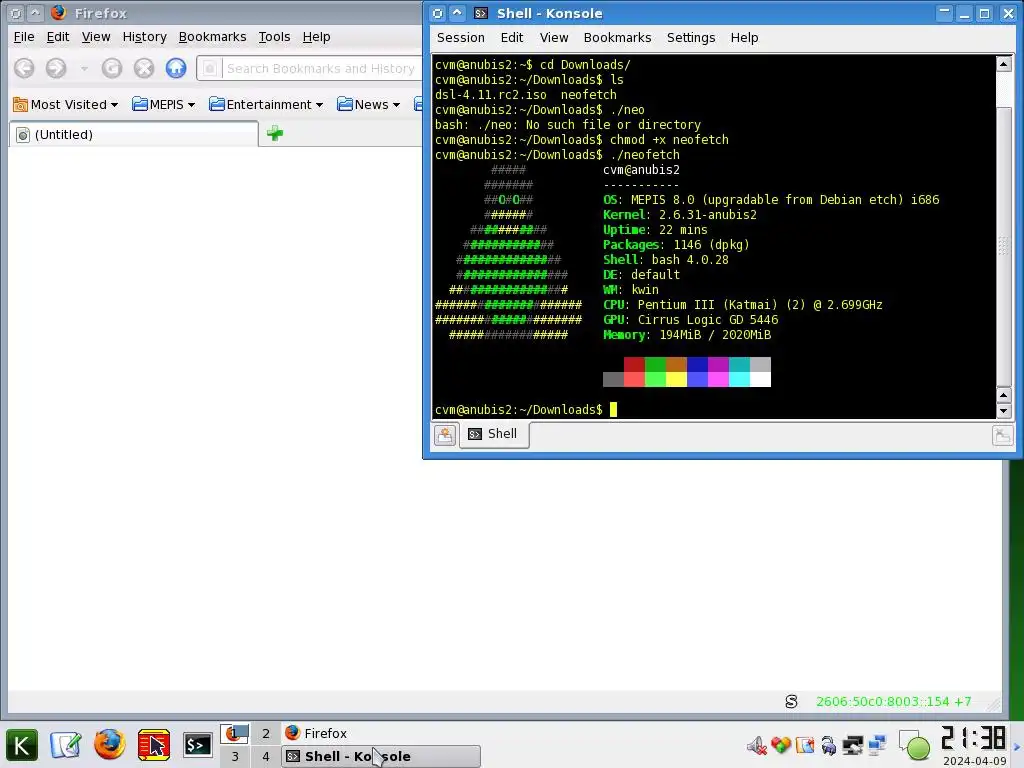Open the KDE K menu launcher

click(x=22, y=744)
